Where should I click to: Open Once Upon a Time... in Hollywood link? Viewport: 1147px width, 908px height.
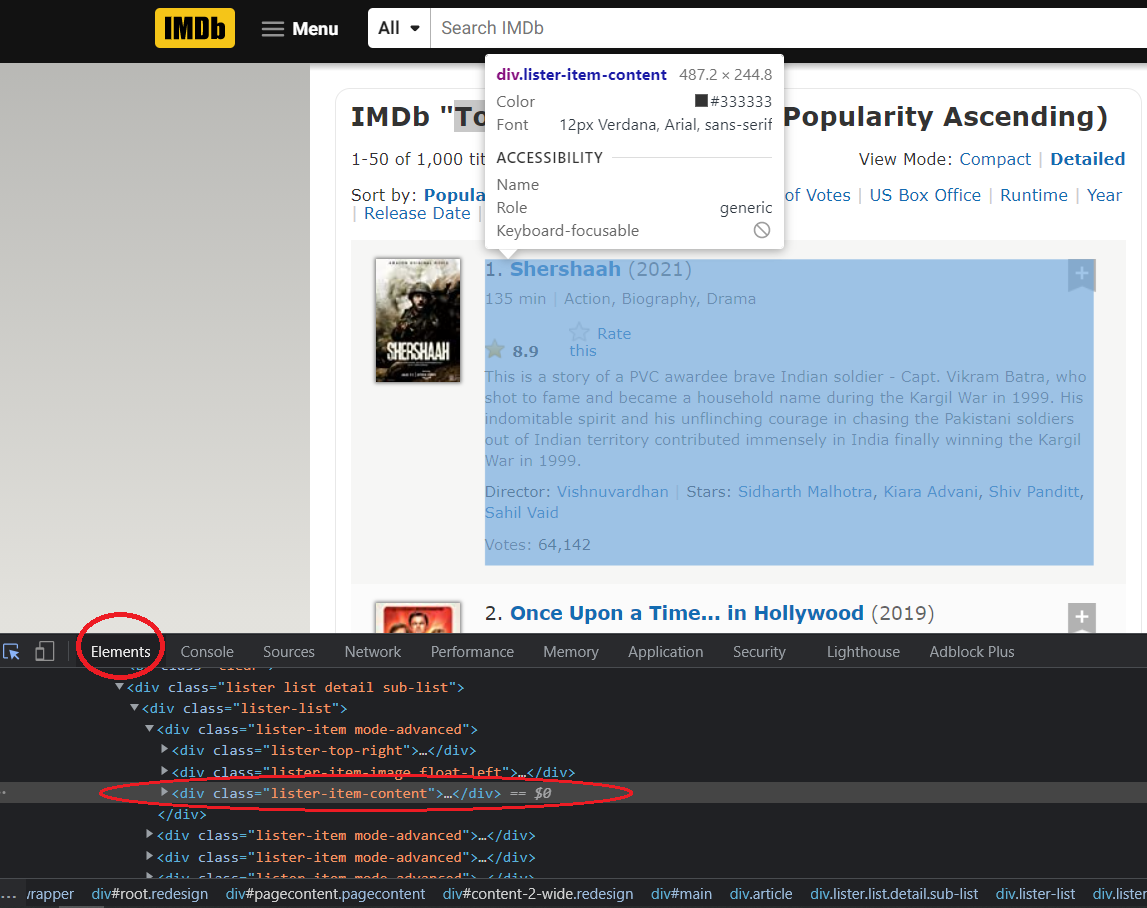(x=686, y=613)
